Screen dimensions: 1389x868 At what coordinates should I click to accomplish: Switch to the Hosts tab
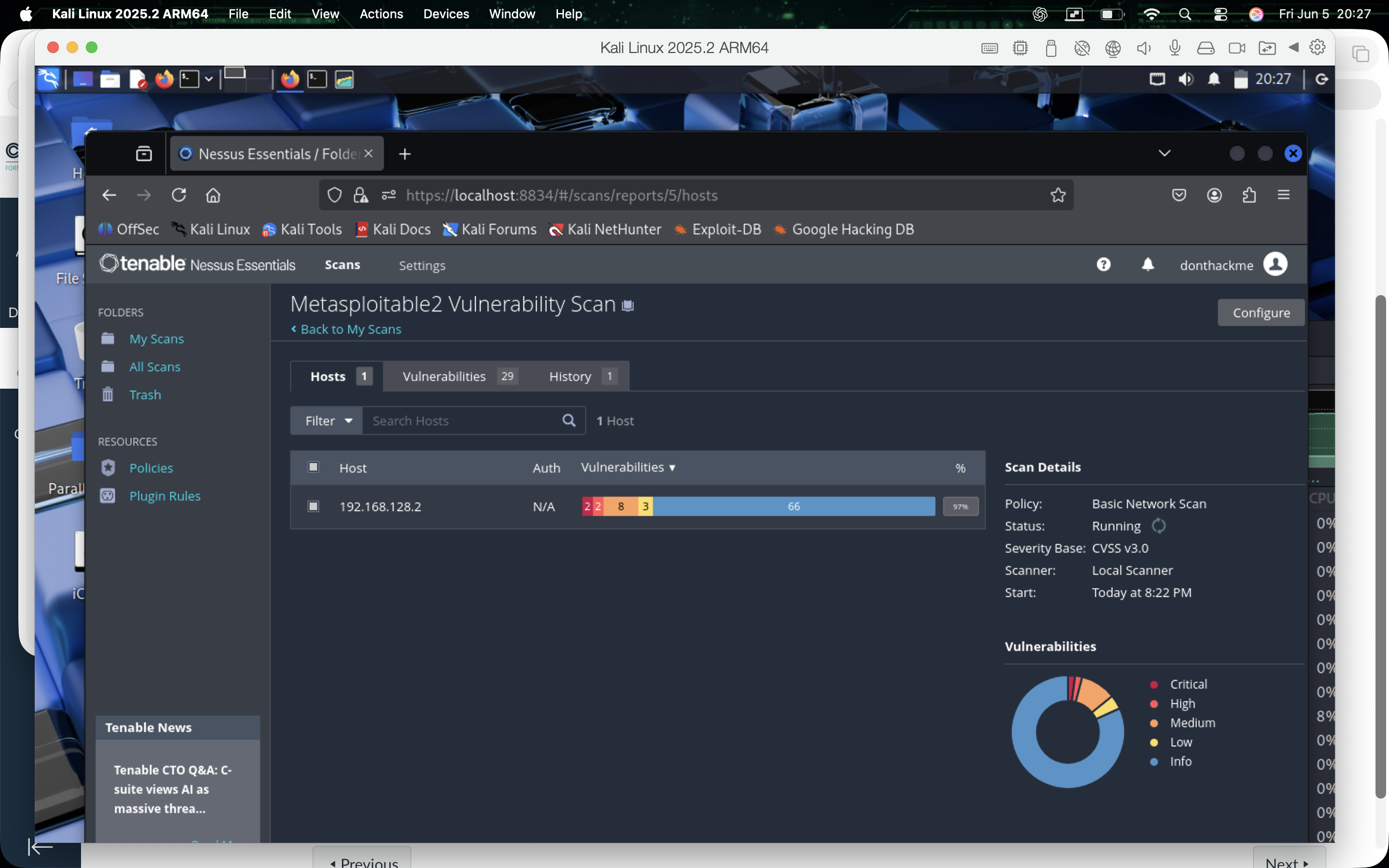pos(337,376)
